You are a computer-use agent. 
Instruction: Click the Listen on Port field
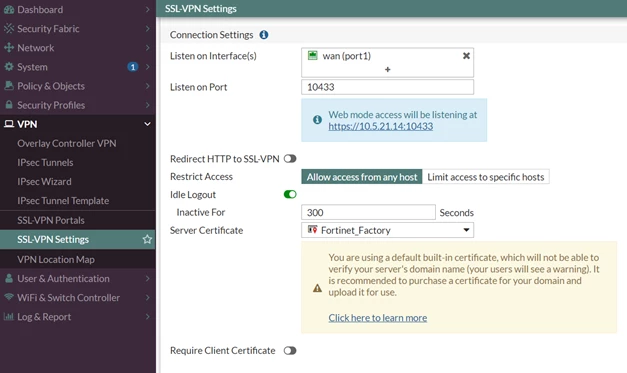click(387, 87)
